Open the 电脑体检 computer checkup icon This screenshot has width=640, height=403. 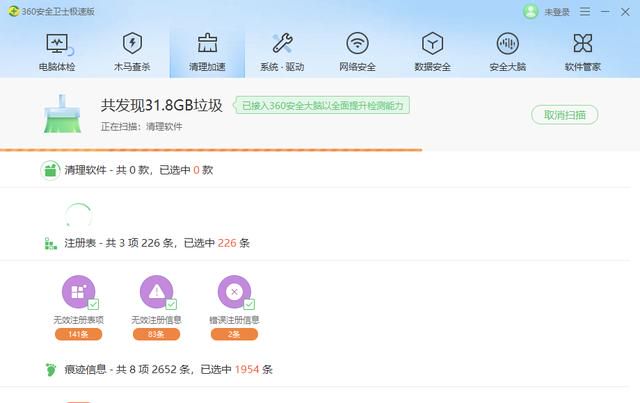pyautogui.click(x=57, y=44)
